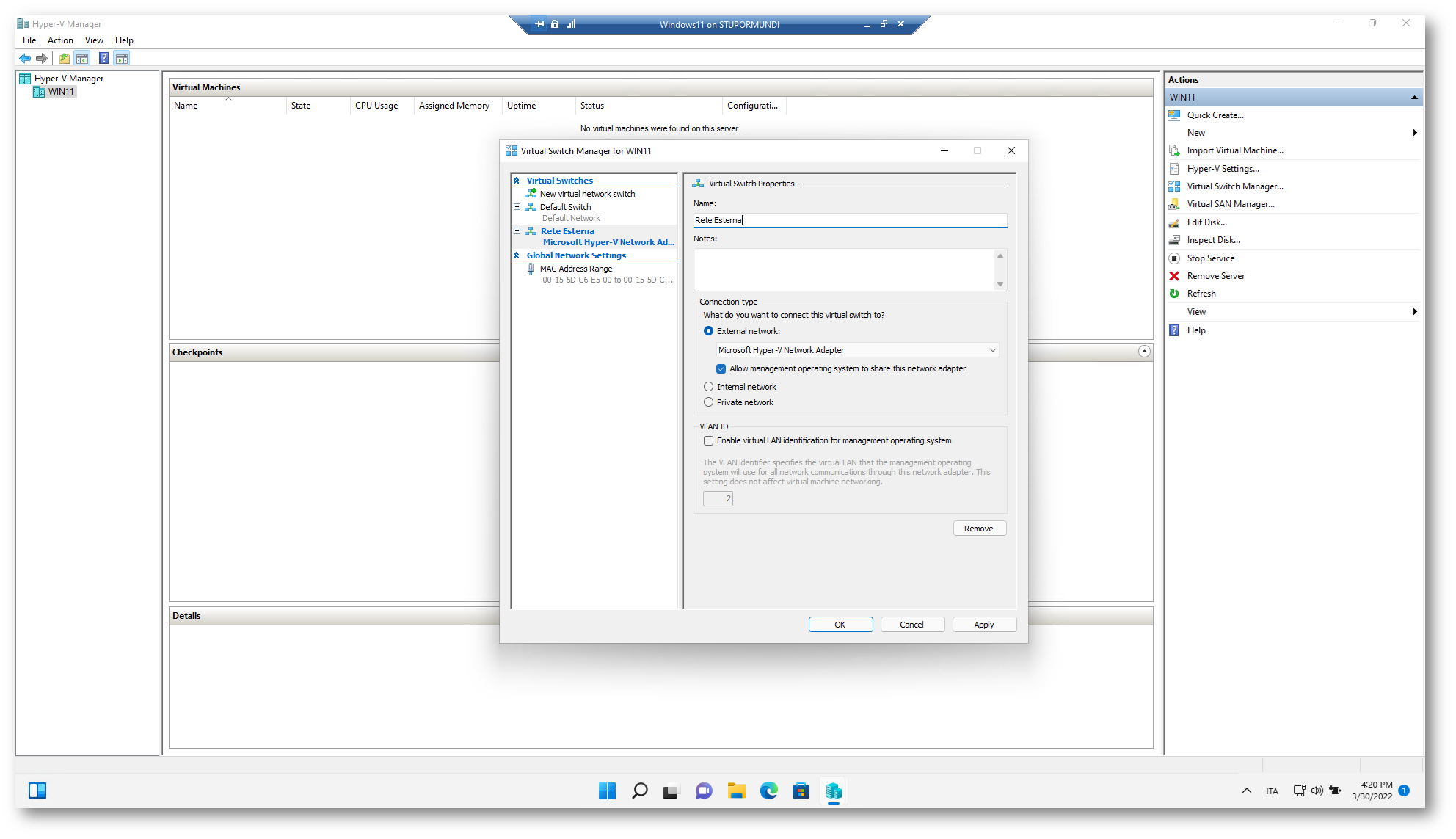Click Inspect Disk action
The height and width of the screenshot is (839, 1456).
[1213, 240]
